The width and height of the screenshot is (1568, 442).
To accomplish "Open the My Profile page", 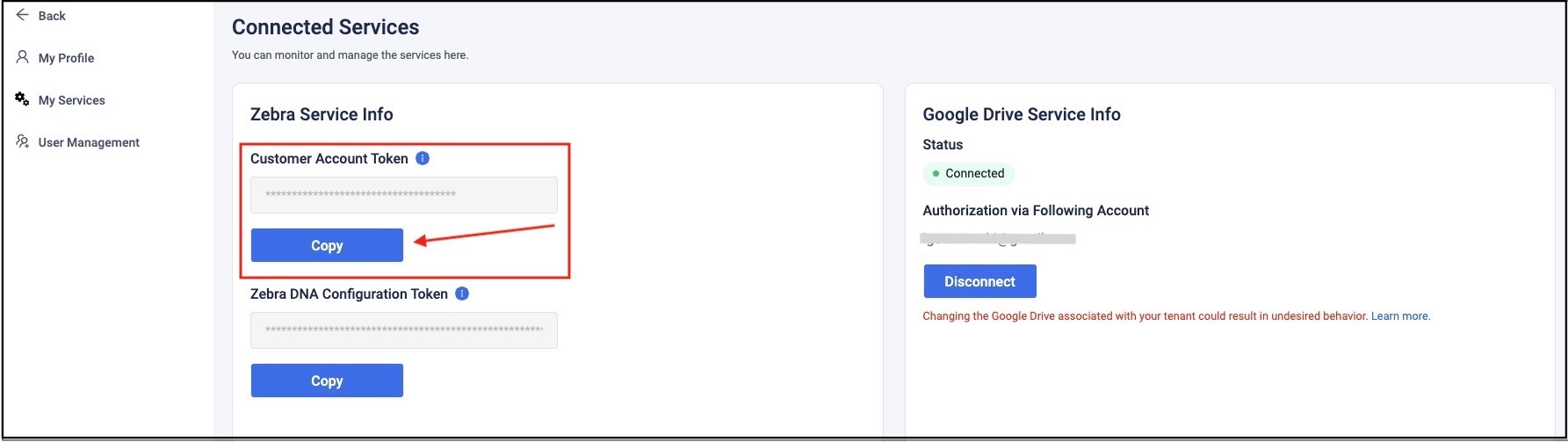I will [66, 58].
